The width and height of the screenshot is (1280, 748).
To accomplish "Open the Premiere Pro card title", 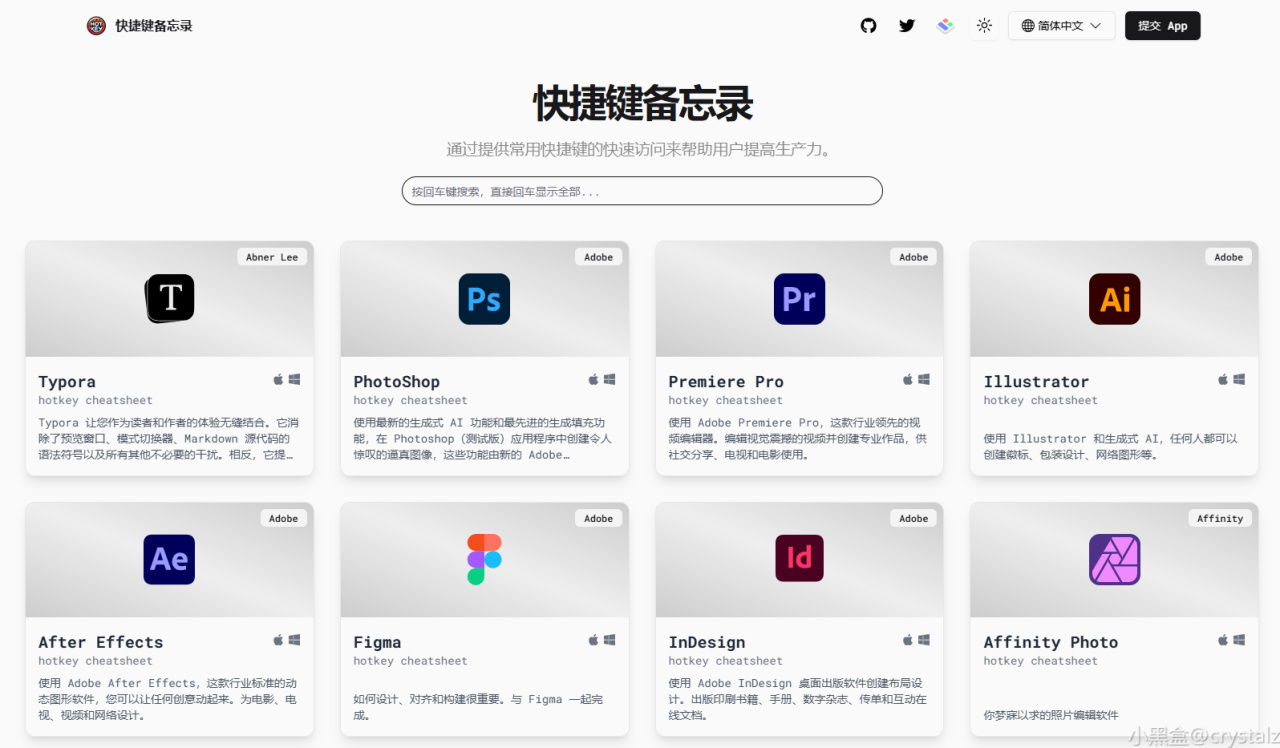I will [x=726, y=382].
